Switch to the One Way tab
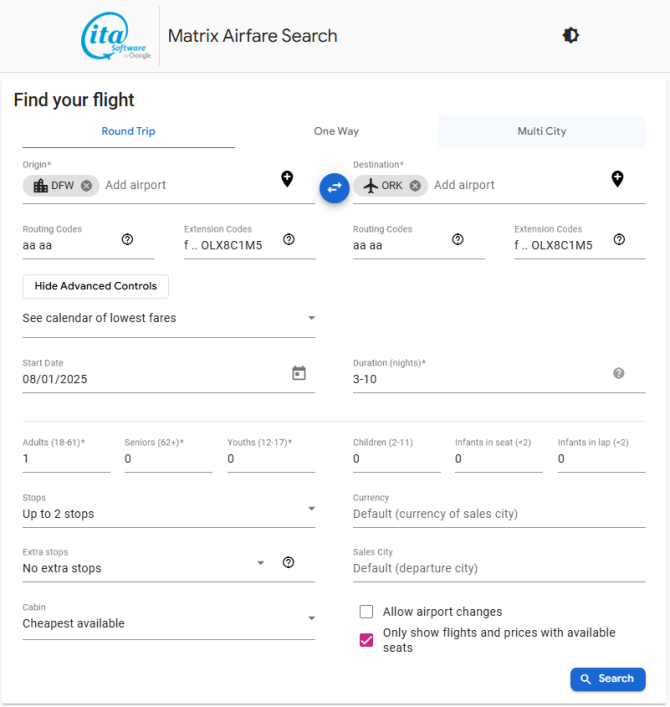670x707 pixels. [336, 131]
